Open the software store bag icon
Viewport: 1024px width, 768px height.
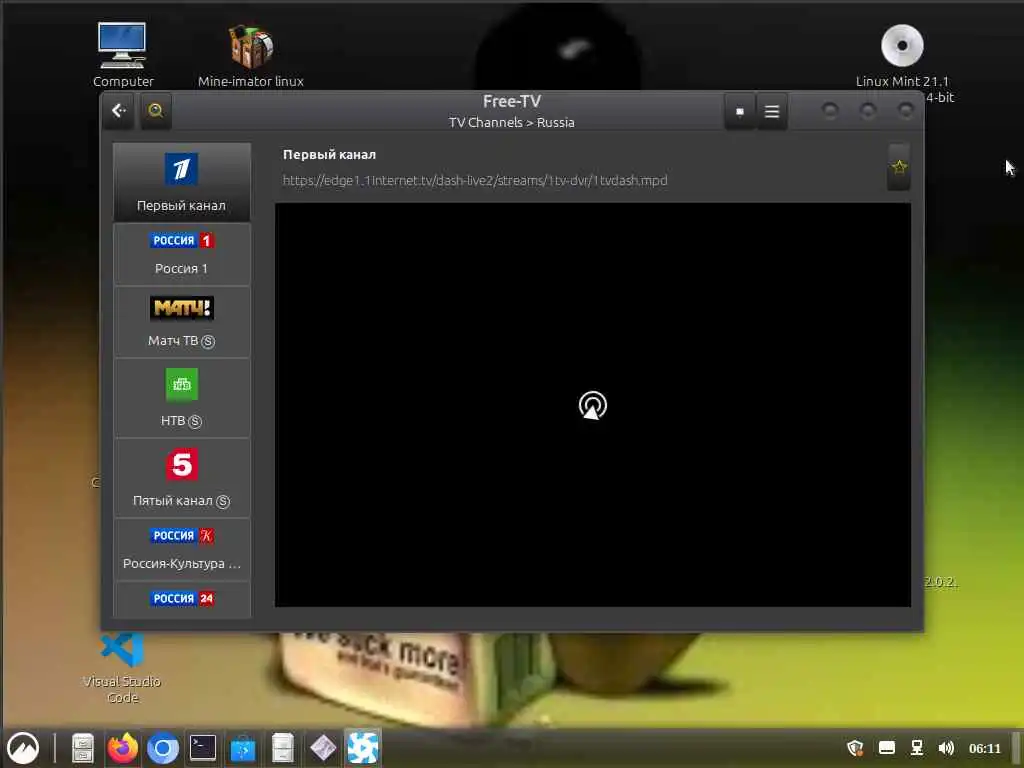[x=243, y=748]
